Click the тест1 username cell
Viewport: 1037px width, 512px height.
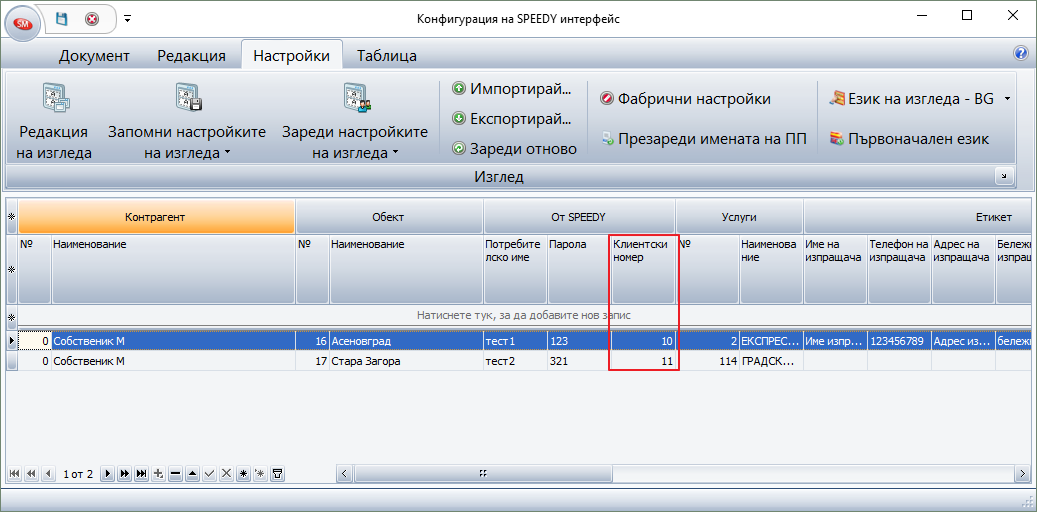[x=515, y=341]
